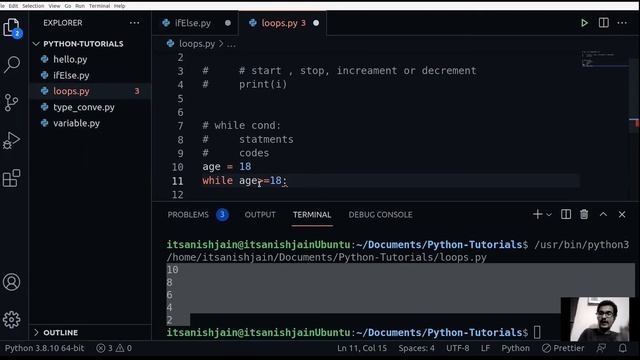Image resolution: width=640 pixels, height=360 pixels.
Task: Open variable.py in the explorer
Action: pyautogui.click(x=76, y=123)
